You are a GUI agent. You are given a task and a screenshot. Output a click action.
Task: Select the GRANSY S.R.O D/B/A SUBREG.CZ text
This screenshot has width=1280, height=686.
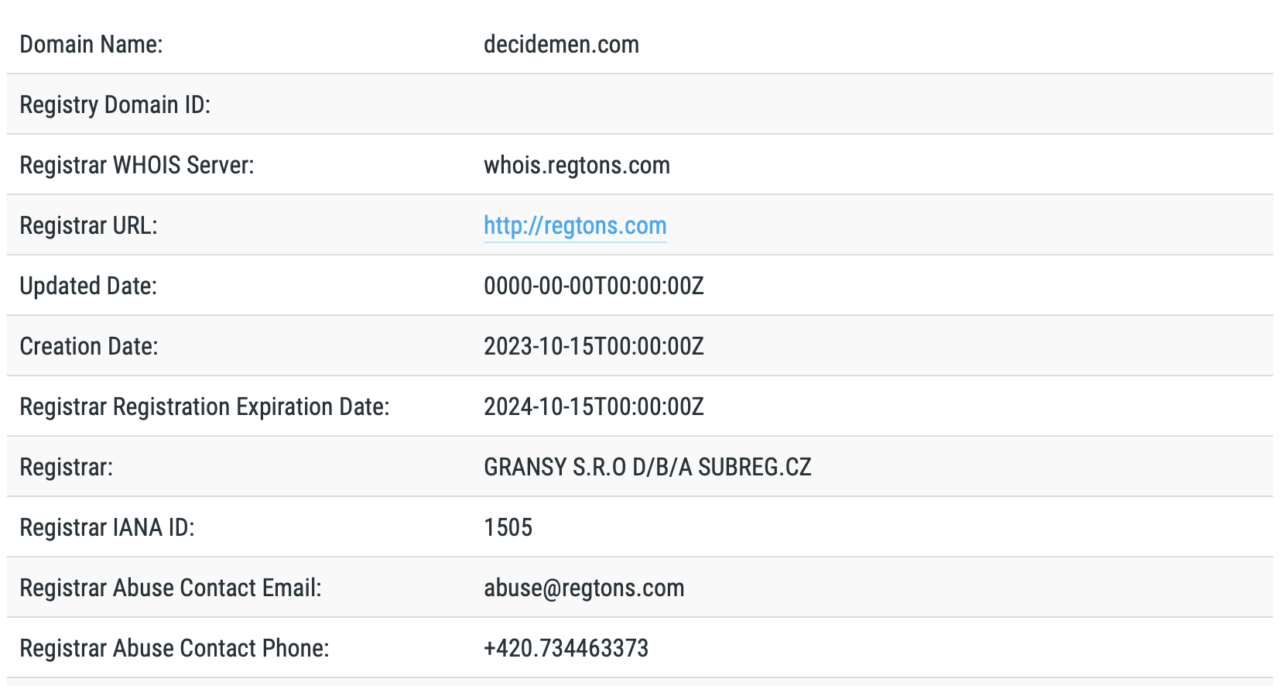coord(647,467)
